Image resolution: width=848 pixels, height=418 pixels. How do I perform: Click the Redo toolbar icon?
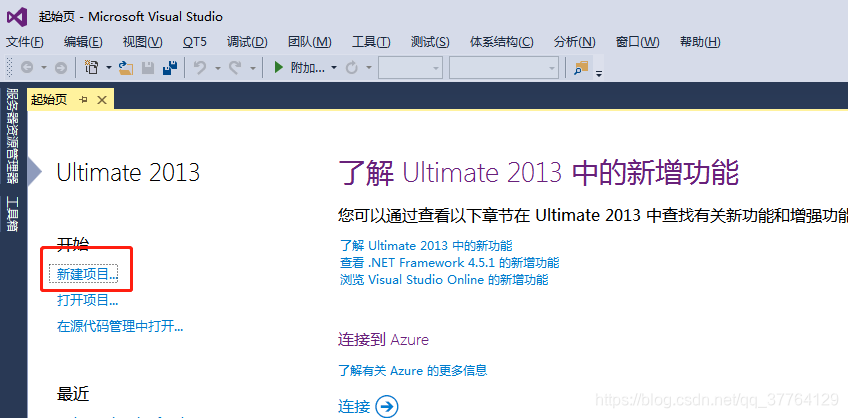click(235, 68)
